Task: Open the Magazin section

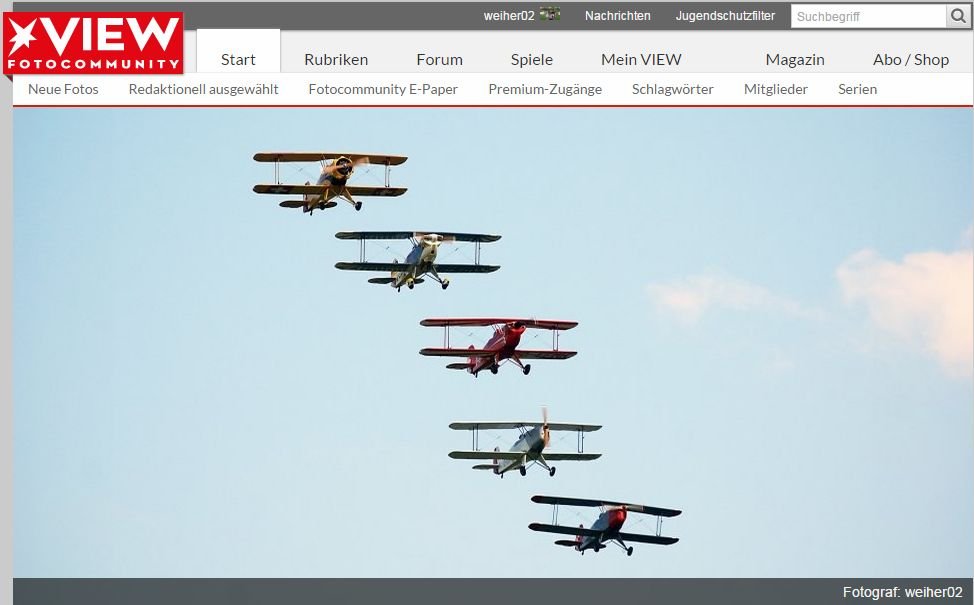Action: click(794, 59)
